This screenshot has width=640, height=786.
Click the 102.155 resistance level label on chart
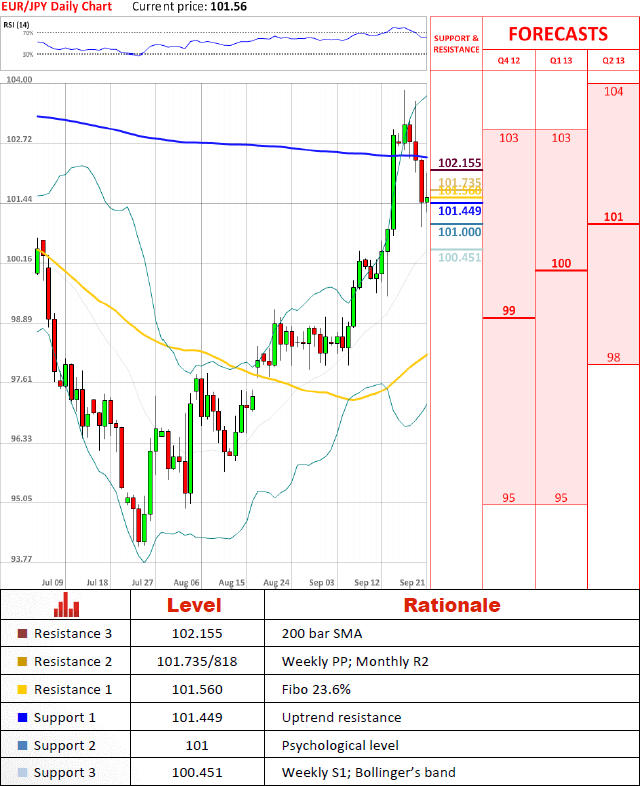tap(460, 163)
